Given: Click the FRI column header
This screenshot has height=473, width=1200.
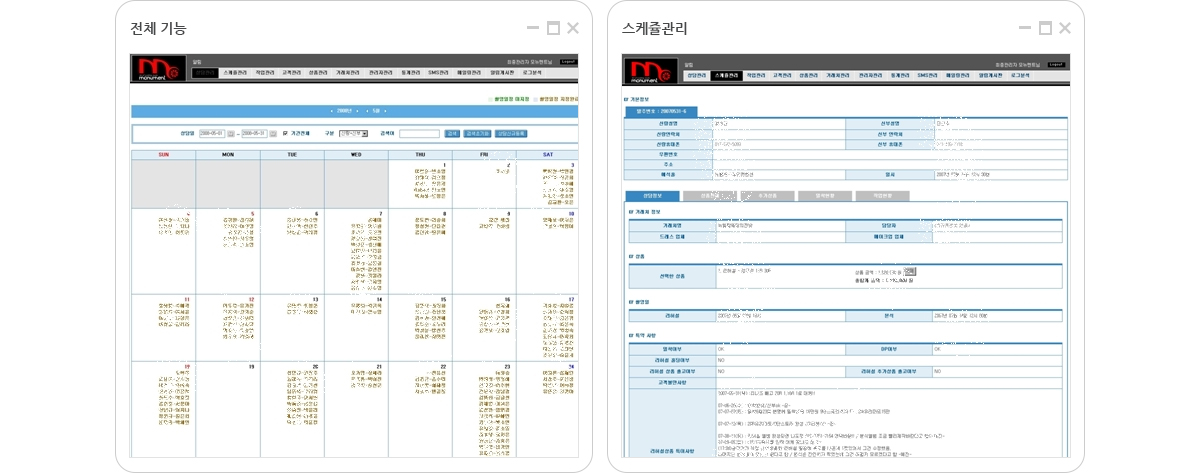Looking at the screenshot, I should tap(484, 154).
